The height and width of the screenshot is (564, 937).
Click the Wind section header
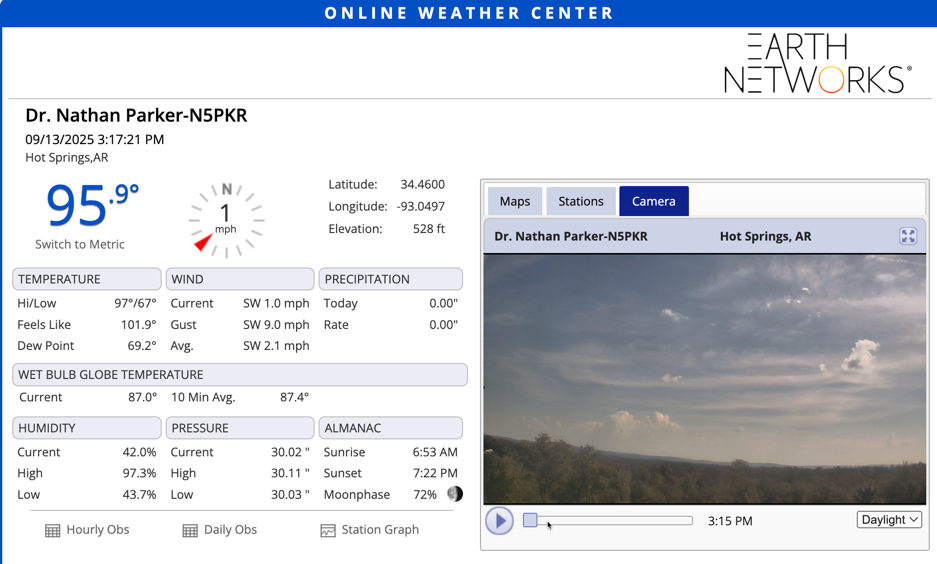point(239,279)
